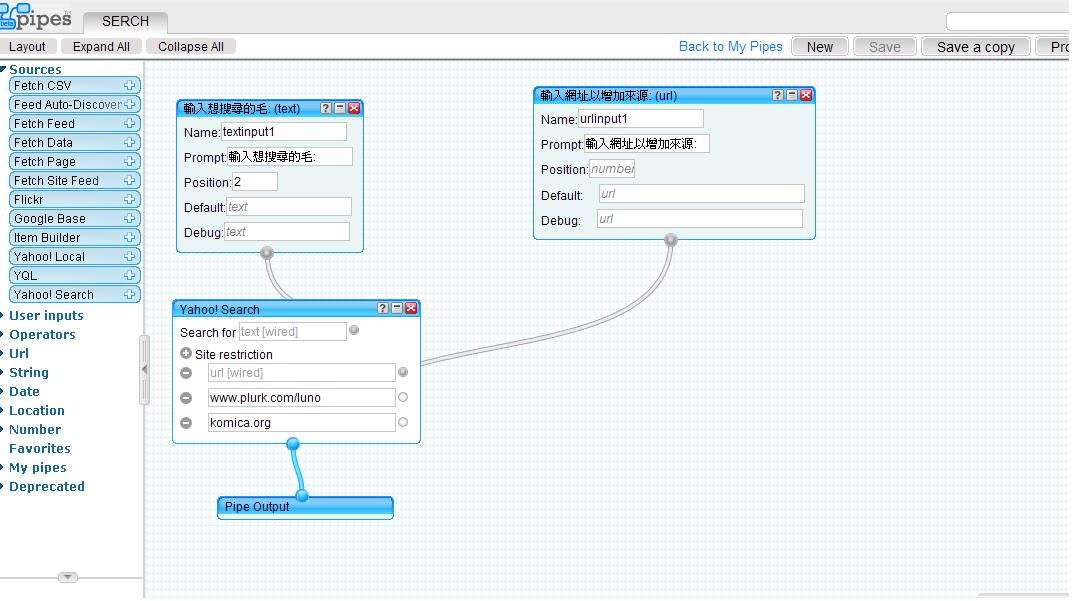Image resolution: width=1077 pixels, height=601 pixels.
Task: Collapse the Yahoo! Search module
Action: pyautogui.click(x=397, y=308)
